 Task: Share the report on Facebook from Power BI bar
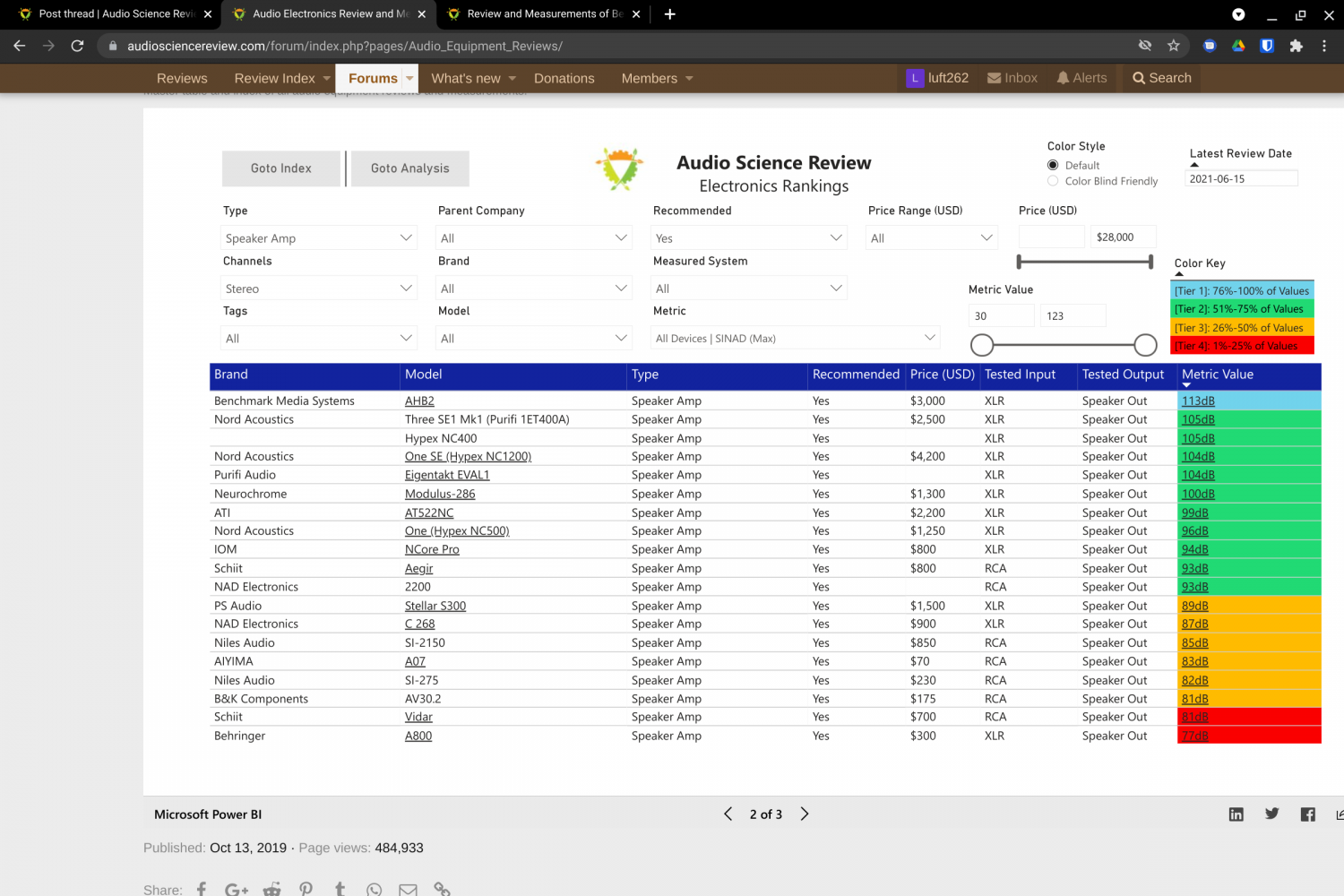pyautogui.click(x=1308, y=814)
